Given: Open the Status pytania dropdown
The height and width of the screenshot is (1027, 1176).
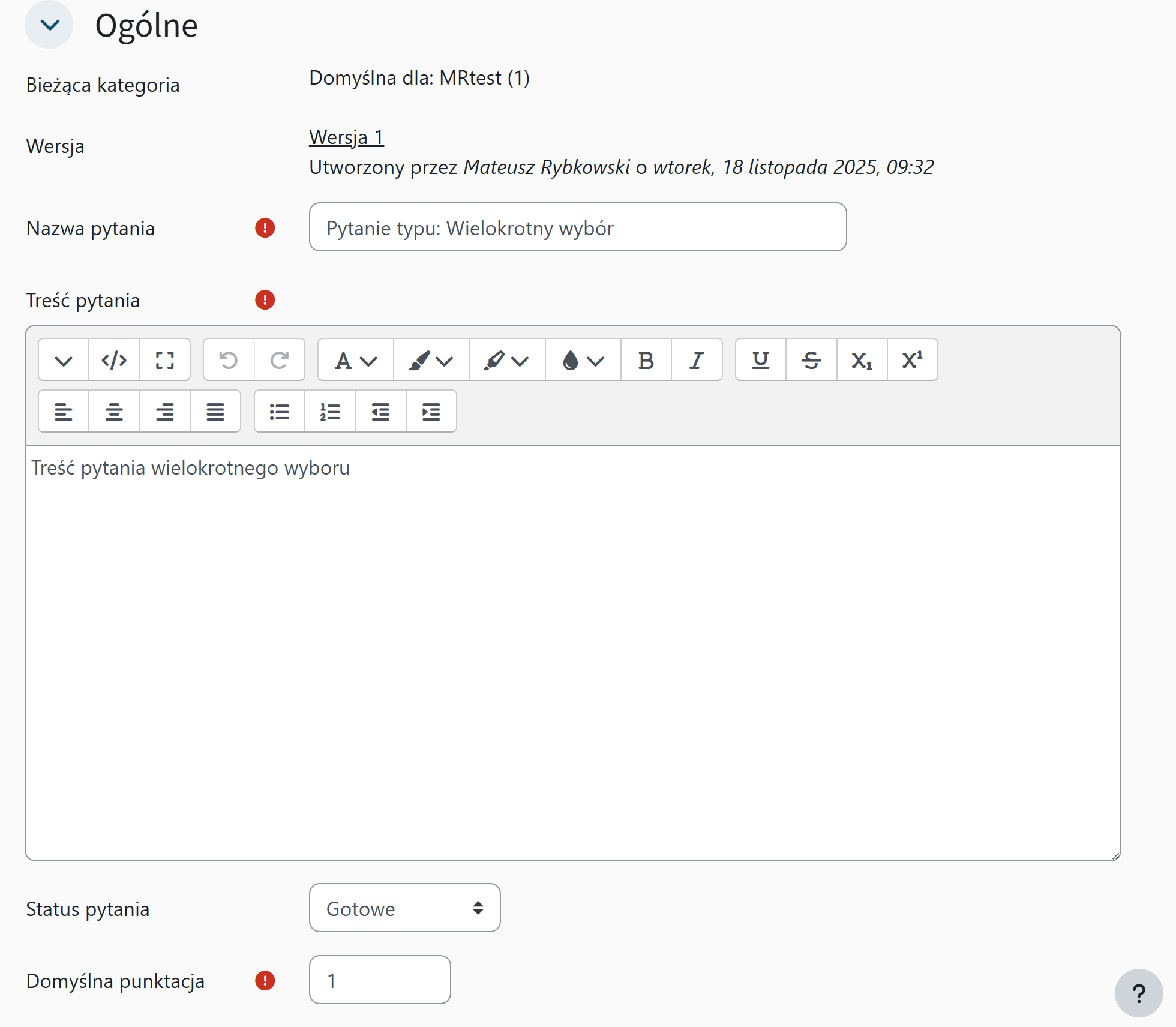Looking at the screenshot, I should pyautogui.click(x=404, y=908).
